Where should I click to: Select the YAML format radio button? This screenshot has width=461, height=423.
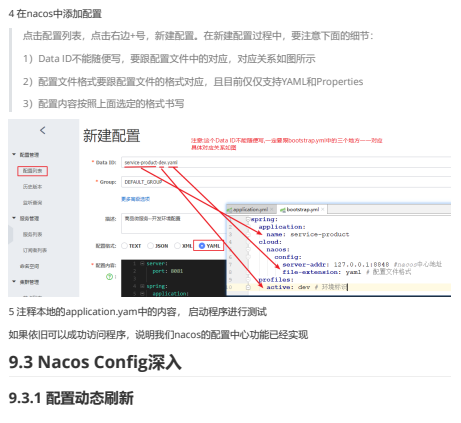click(x=202, y=246)
